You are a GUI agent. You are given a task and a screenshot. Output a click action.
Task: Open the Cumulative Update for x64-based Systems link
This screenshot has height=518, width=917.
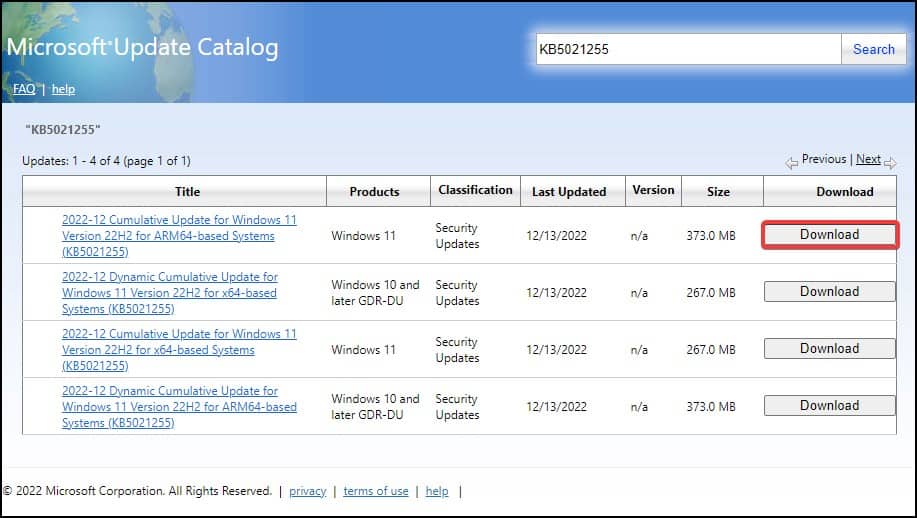(x=179, y=350)
